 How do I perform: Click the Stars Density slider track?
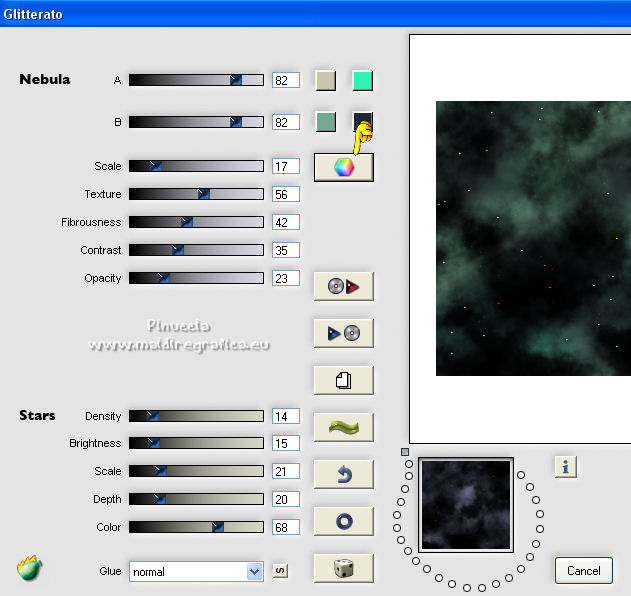(x=196, y=416)
